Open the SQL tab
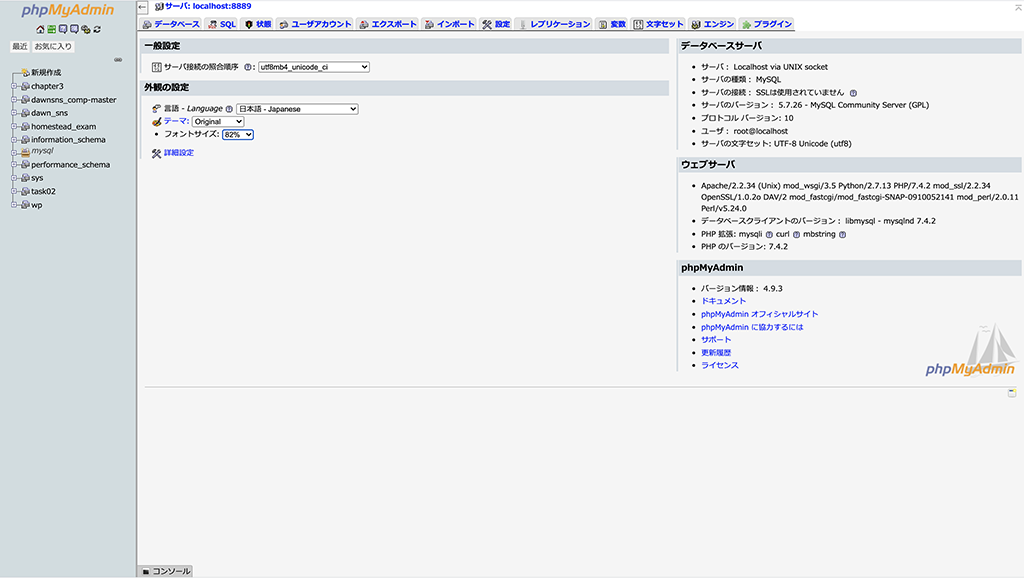The image size is (1024, 578). click(x=222, y=24)
